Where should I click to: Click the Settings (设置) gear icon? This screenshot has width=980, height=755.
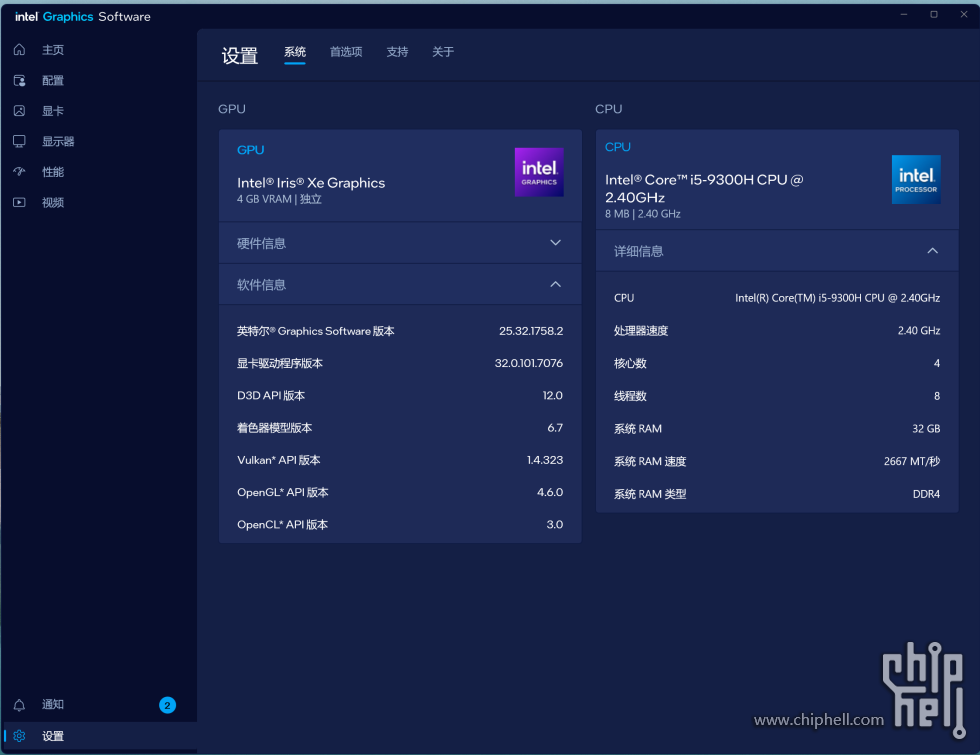pyautogui.click(x=19, y=736)
